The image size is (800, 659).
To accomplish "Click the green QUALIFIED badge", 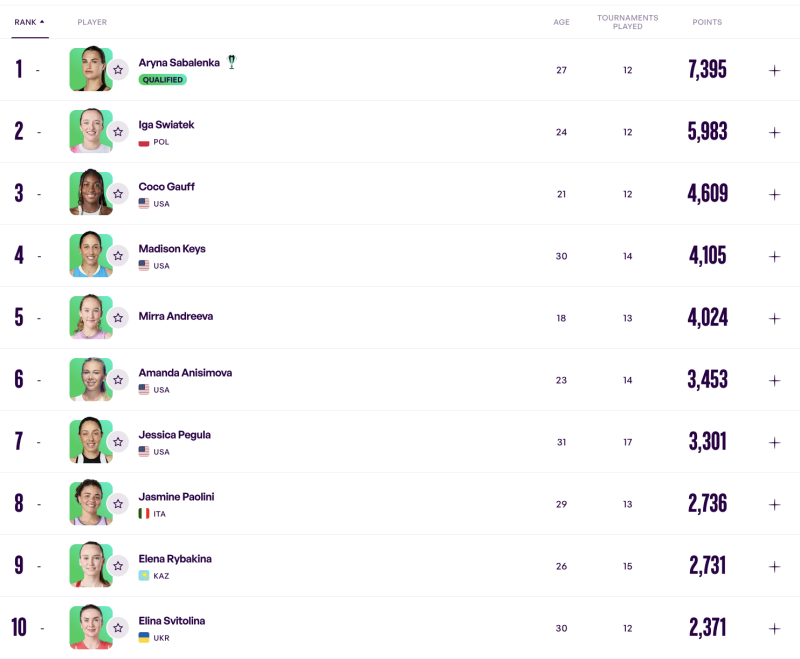I will (x=162, y=80).
